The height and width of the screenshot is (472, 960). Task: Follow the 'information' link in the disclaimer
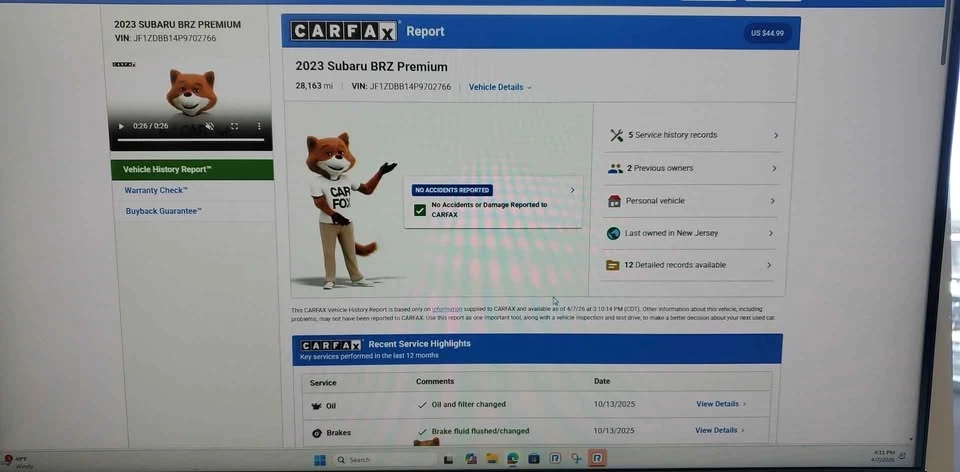[447, 310]
